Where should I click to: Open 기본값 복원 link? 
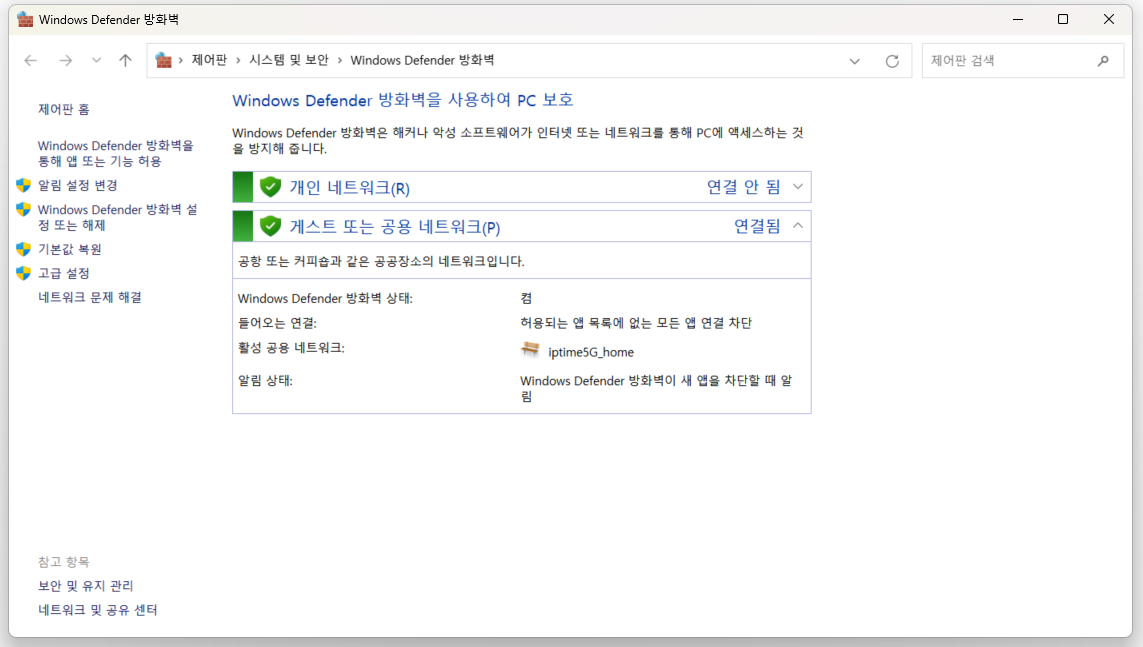[x=69, y=249]
